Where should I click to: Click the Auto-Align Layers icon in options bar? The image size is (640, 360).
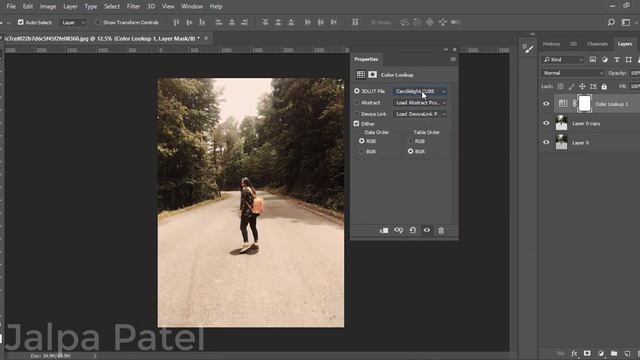click(355, 22)
